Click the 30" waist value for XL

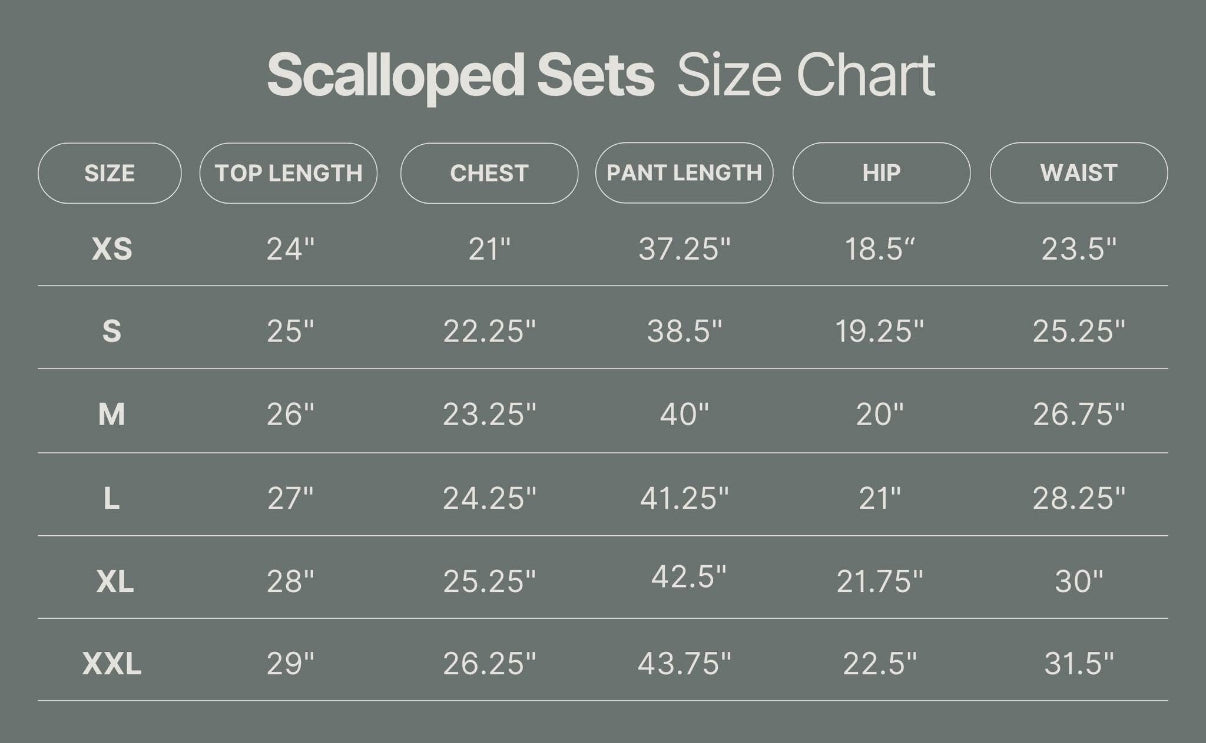pos(1079,581)
